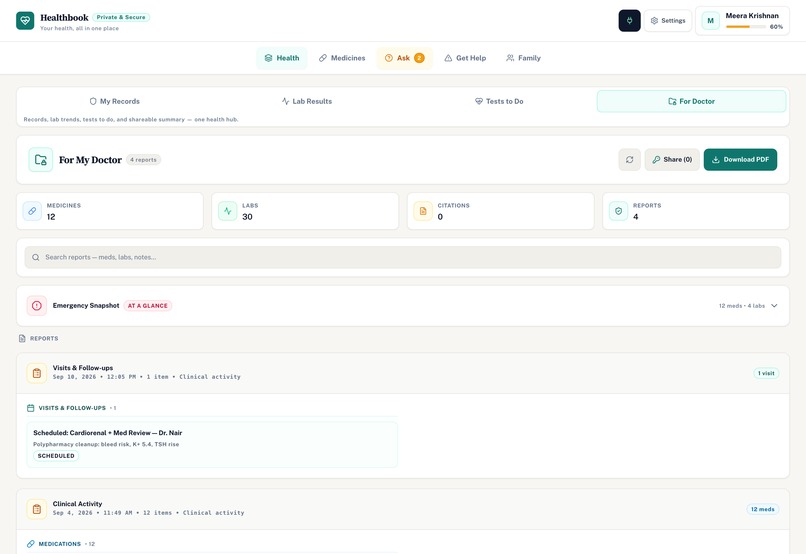Screen dimensions: 806x554
Task: Click the calendar icon beside VISITS & FOLLOW-UPS
Action: pos(30,408)
